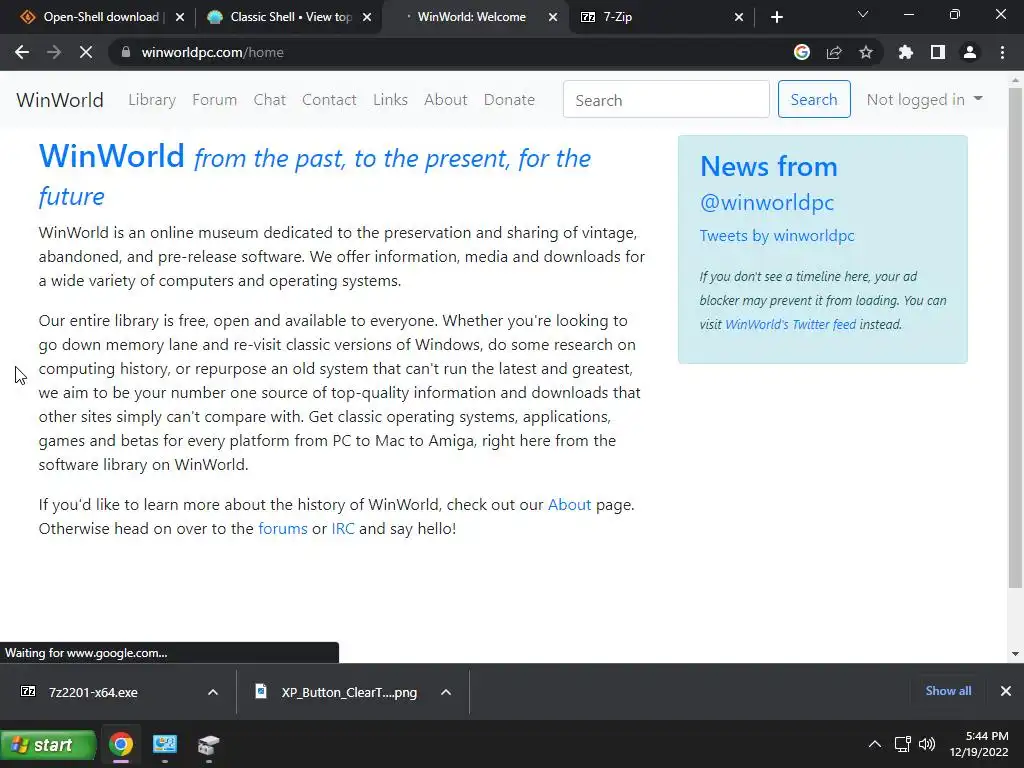Go back using browser back arrow

(22, 52)
